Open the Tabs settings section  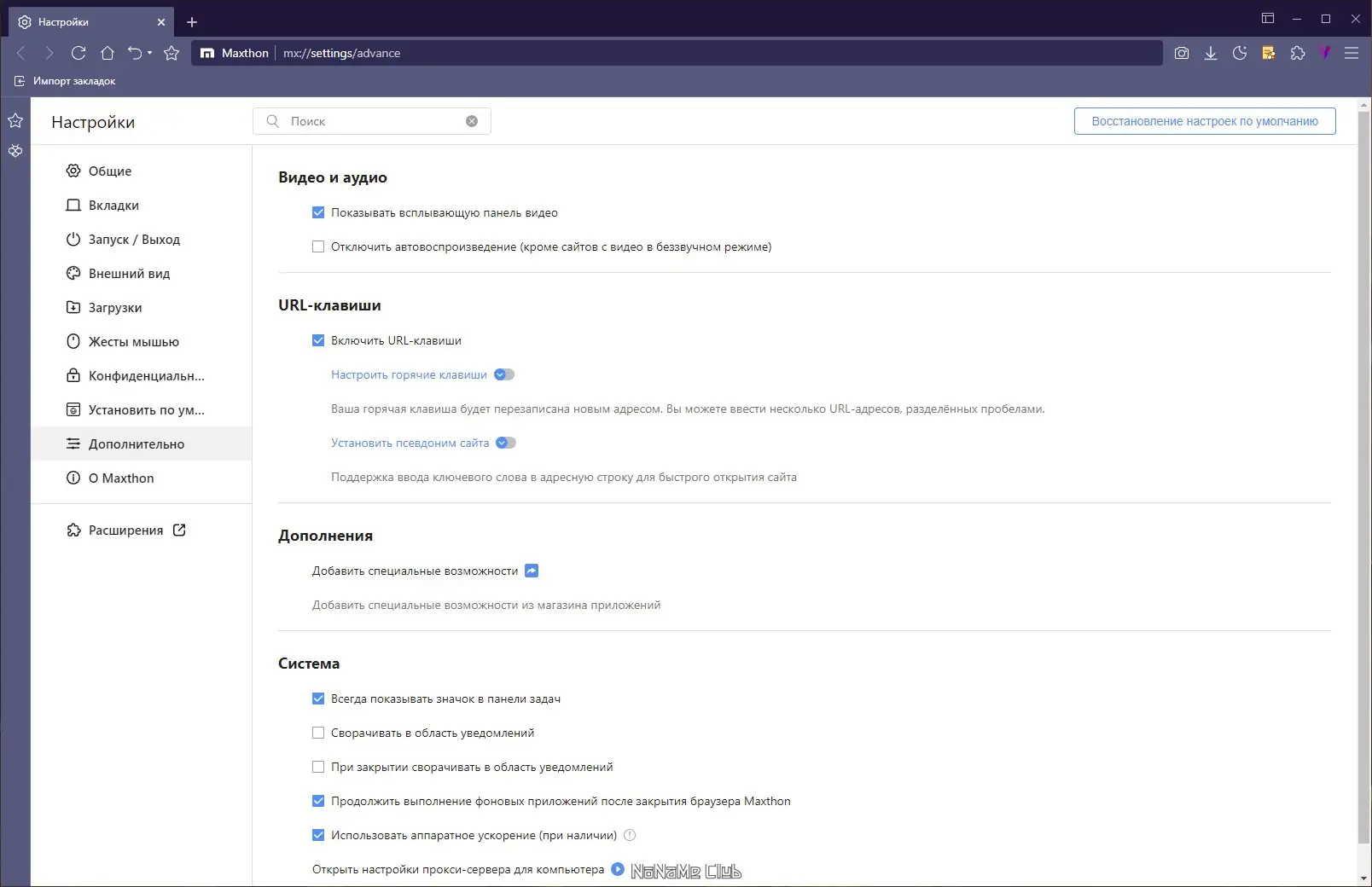[142, 205]
